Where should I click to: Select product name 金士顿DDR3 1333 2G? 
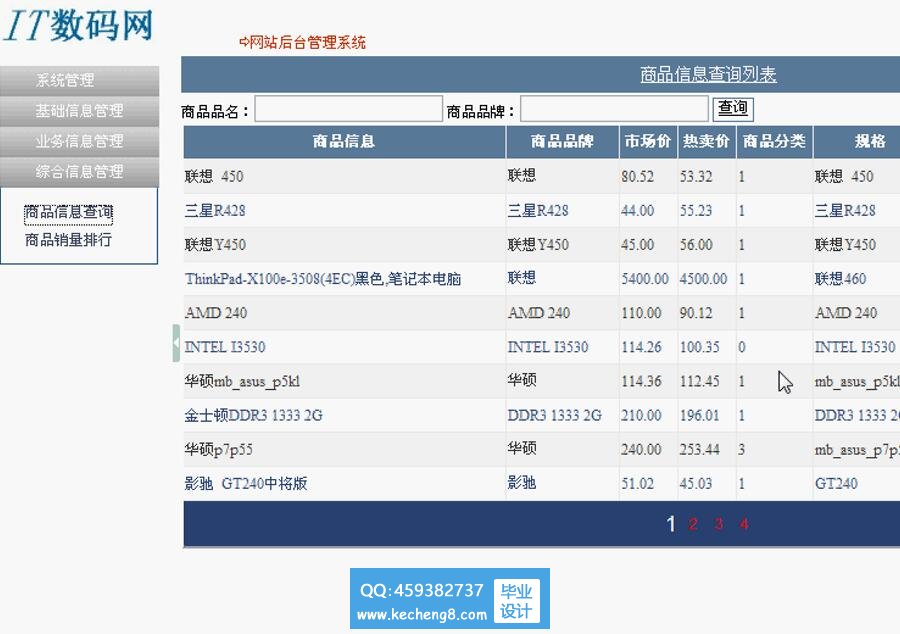coord(253,415)
